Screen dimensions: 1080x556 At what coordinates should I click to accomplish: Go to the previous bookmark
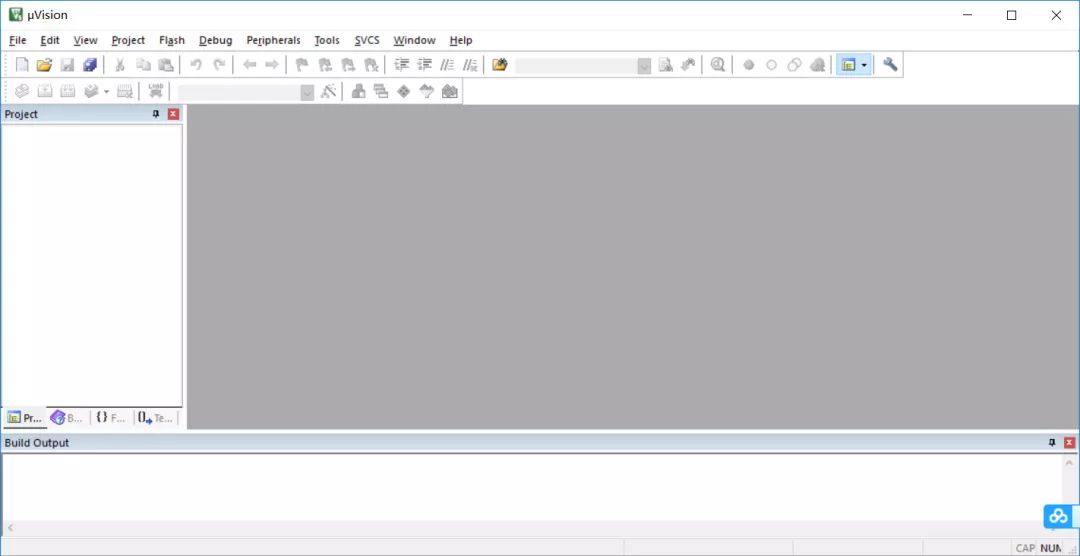tap(325, 65)
